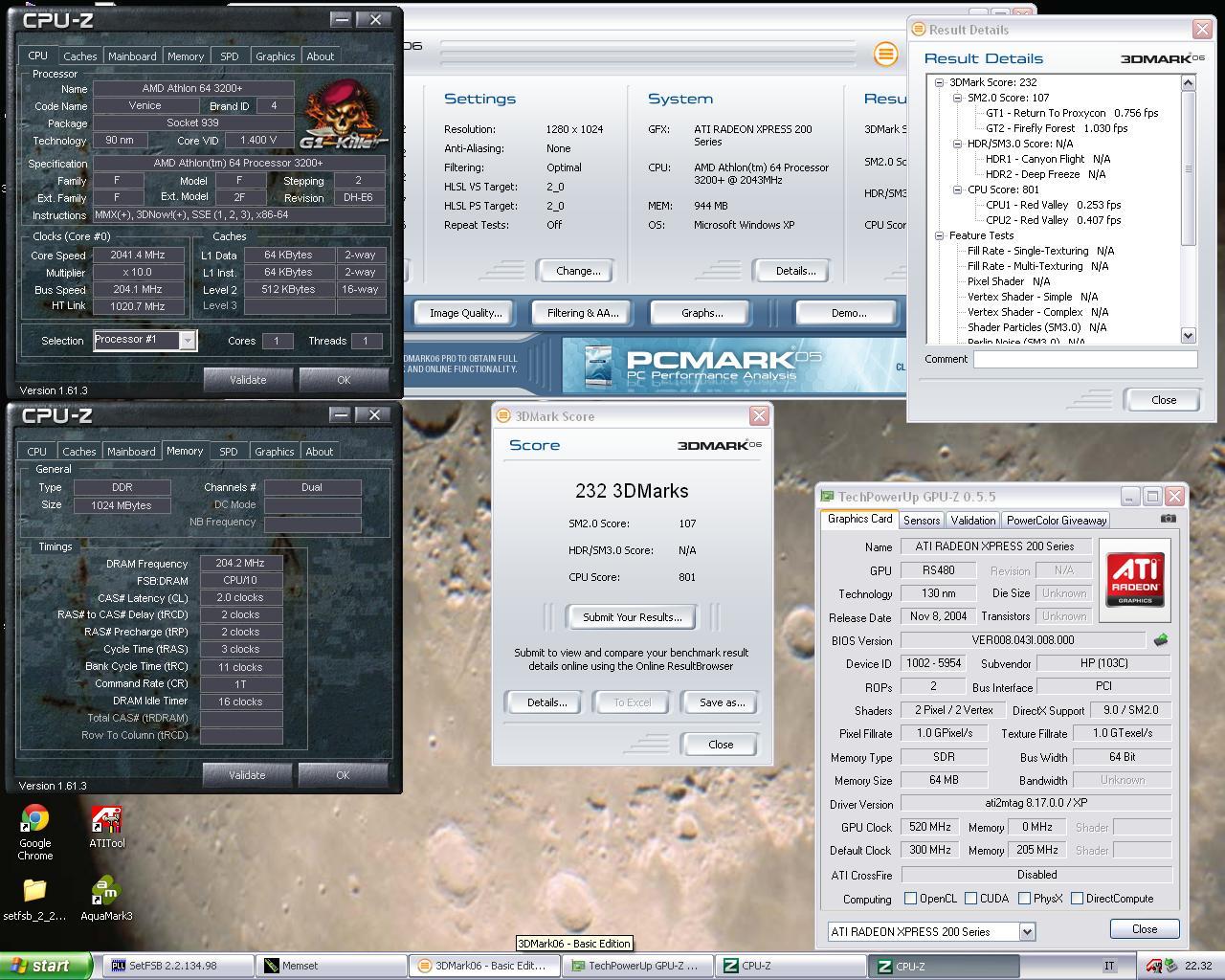Close the 3DMark Score dialog with X

point(759,415)
